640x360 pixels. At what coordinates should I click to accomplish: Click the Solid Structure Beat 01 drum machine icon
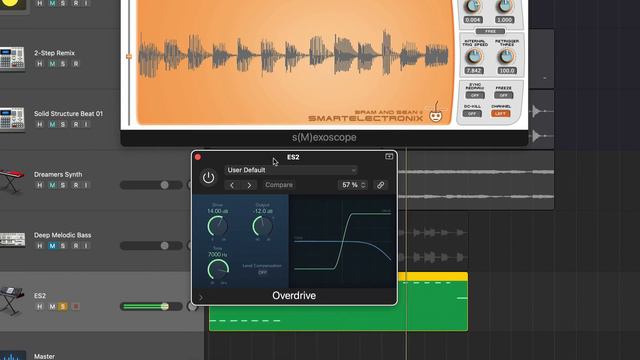tap(12, 120)
